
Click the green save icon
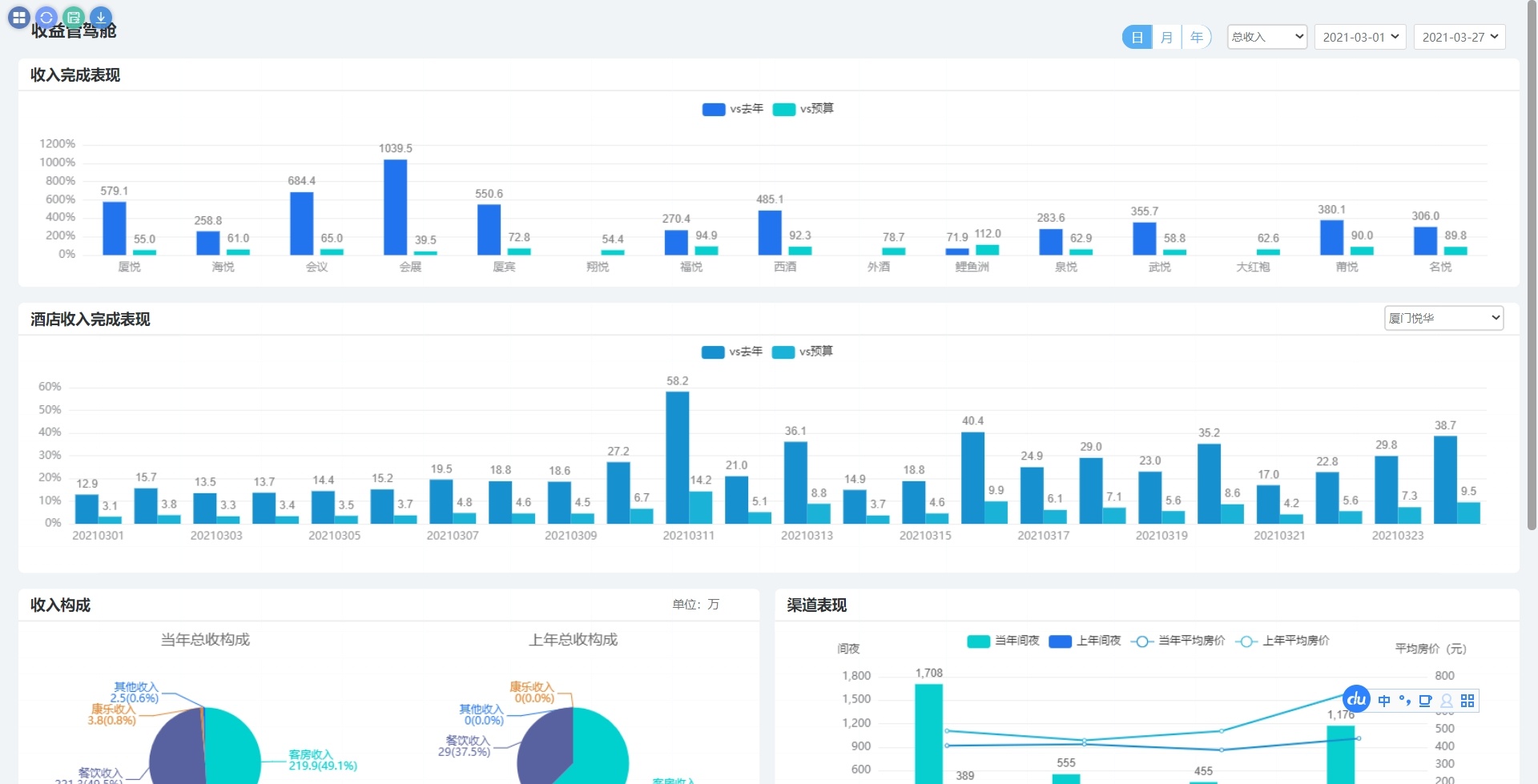[x=74, y=17]
